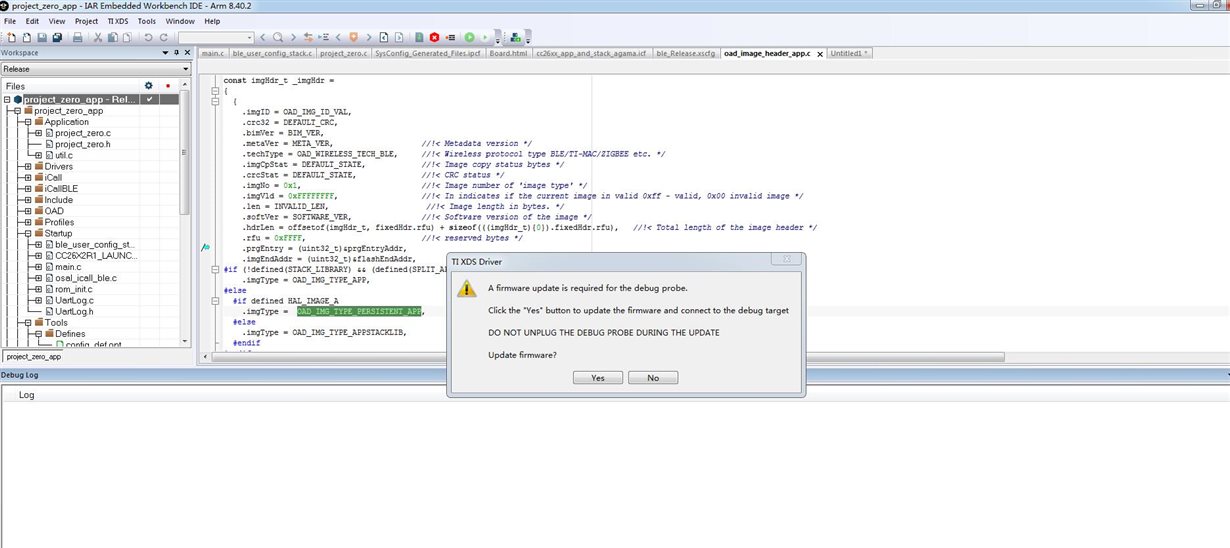Click the red Stop Build icon
The image size is (1230, 548).
(434, 37)
